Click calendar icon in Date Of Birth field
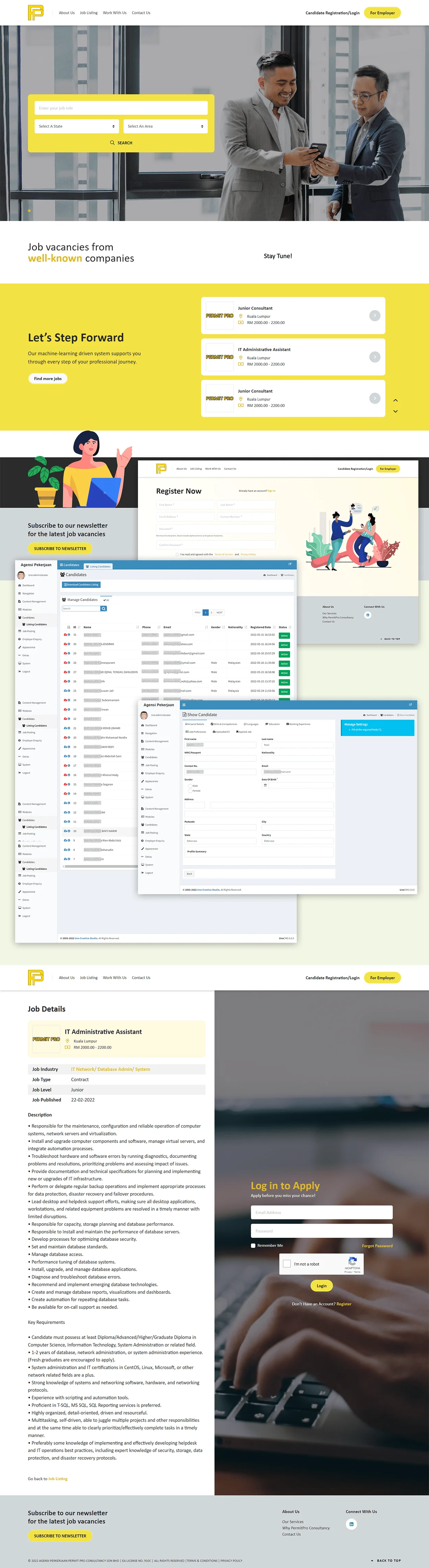Viewport: 429px width, 1568px height. [x=265, y=785]
